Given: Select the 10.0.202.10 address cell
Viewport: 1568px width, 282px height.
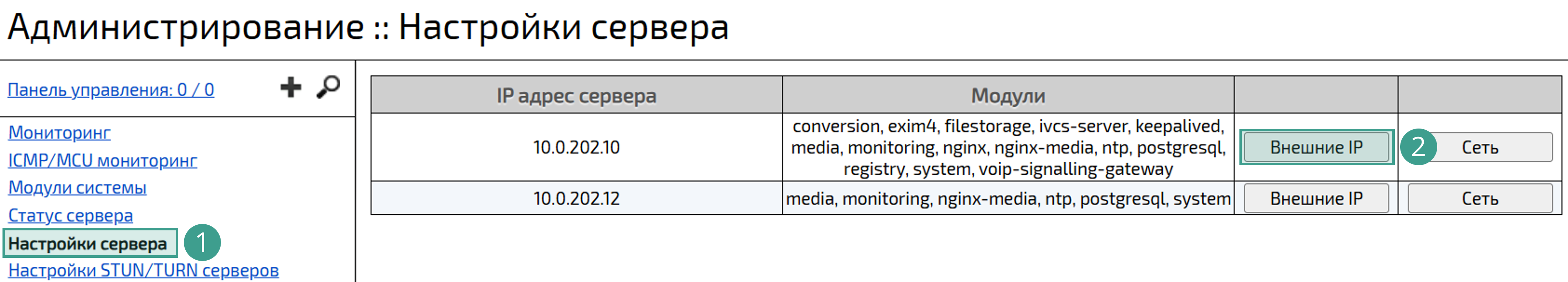Looking at the screenshot, I should (x=576, y=147).
